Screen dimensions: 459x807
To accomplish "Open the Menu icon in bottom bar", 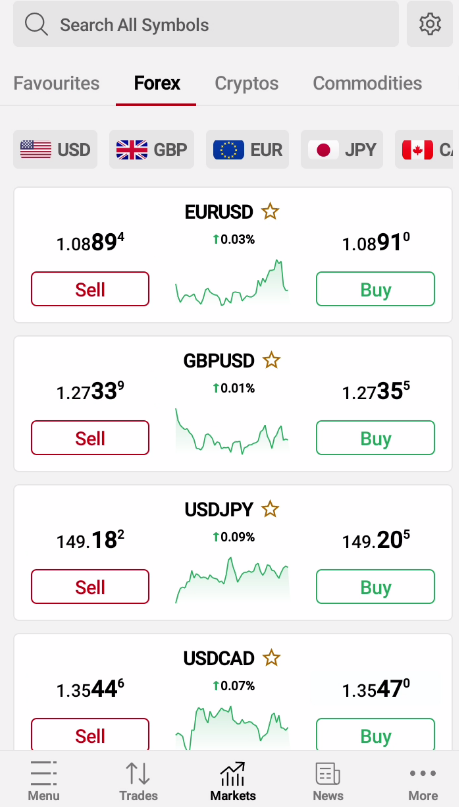I will 43,773.
